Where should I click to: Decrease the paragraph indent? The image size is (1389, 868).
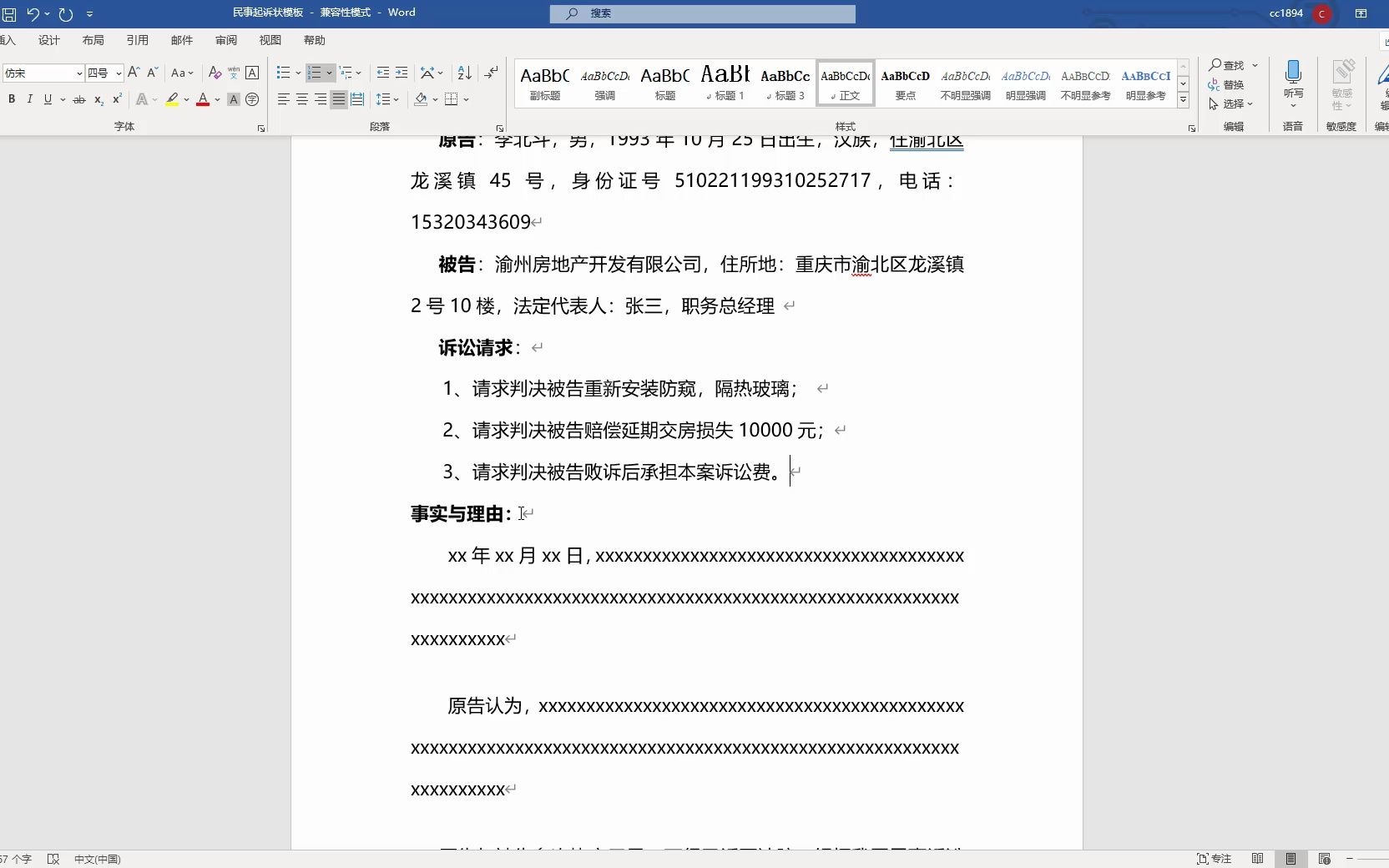click(383, 73)
